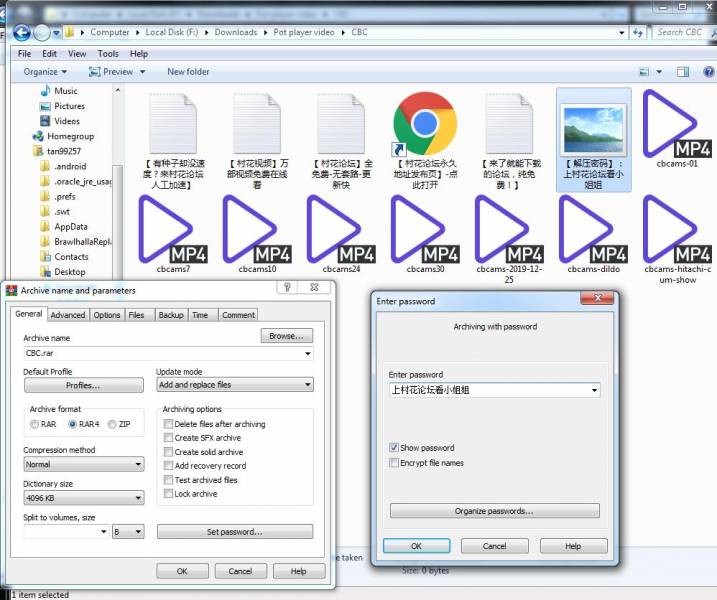Screen dimensions: 717x600
Task: Open the Tools menu in Explorer
Action: [108, 54]
